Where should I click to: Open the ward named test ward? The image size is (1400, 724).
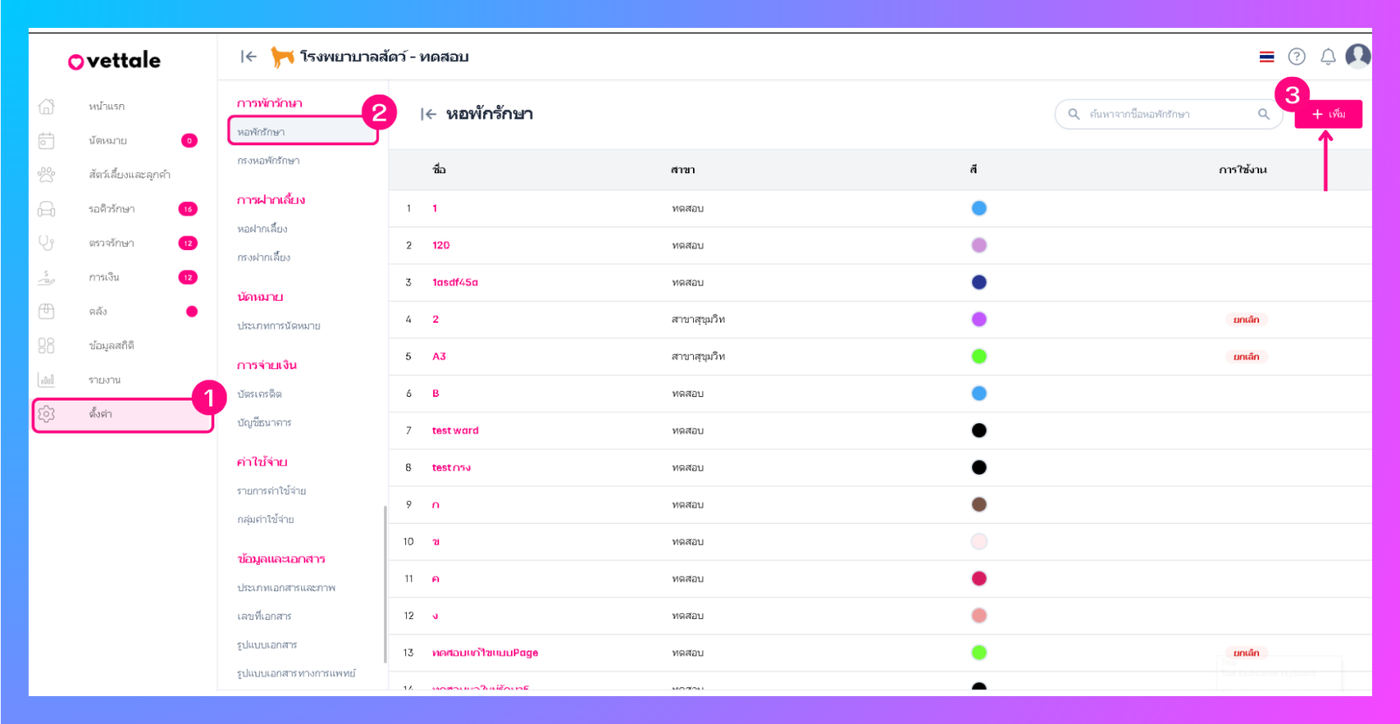(455, 431)
